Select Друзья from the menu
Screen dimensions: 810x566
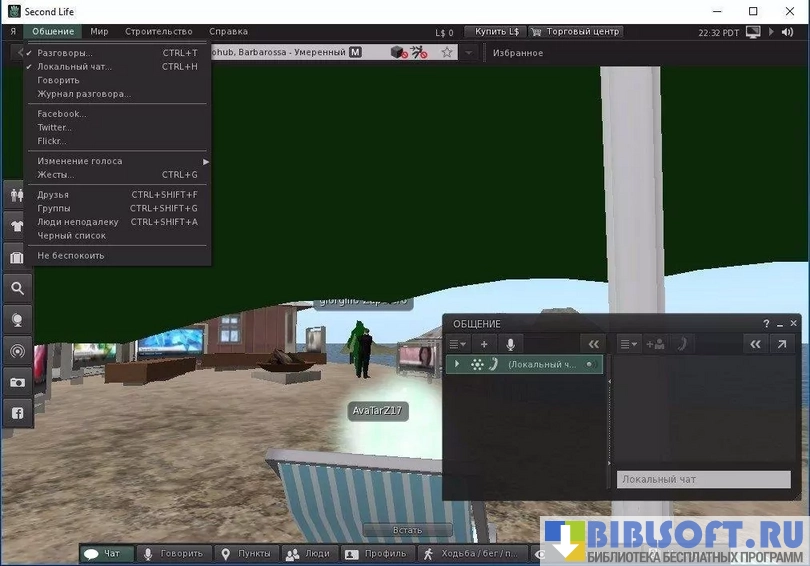53,195
